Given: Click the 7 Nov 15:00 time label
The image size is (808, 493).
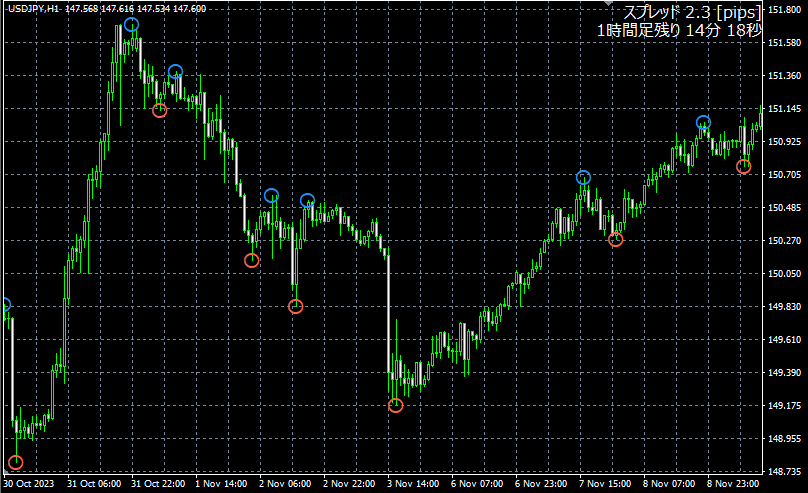Looking at the screenshot, I should (605, 484).
